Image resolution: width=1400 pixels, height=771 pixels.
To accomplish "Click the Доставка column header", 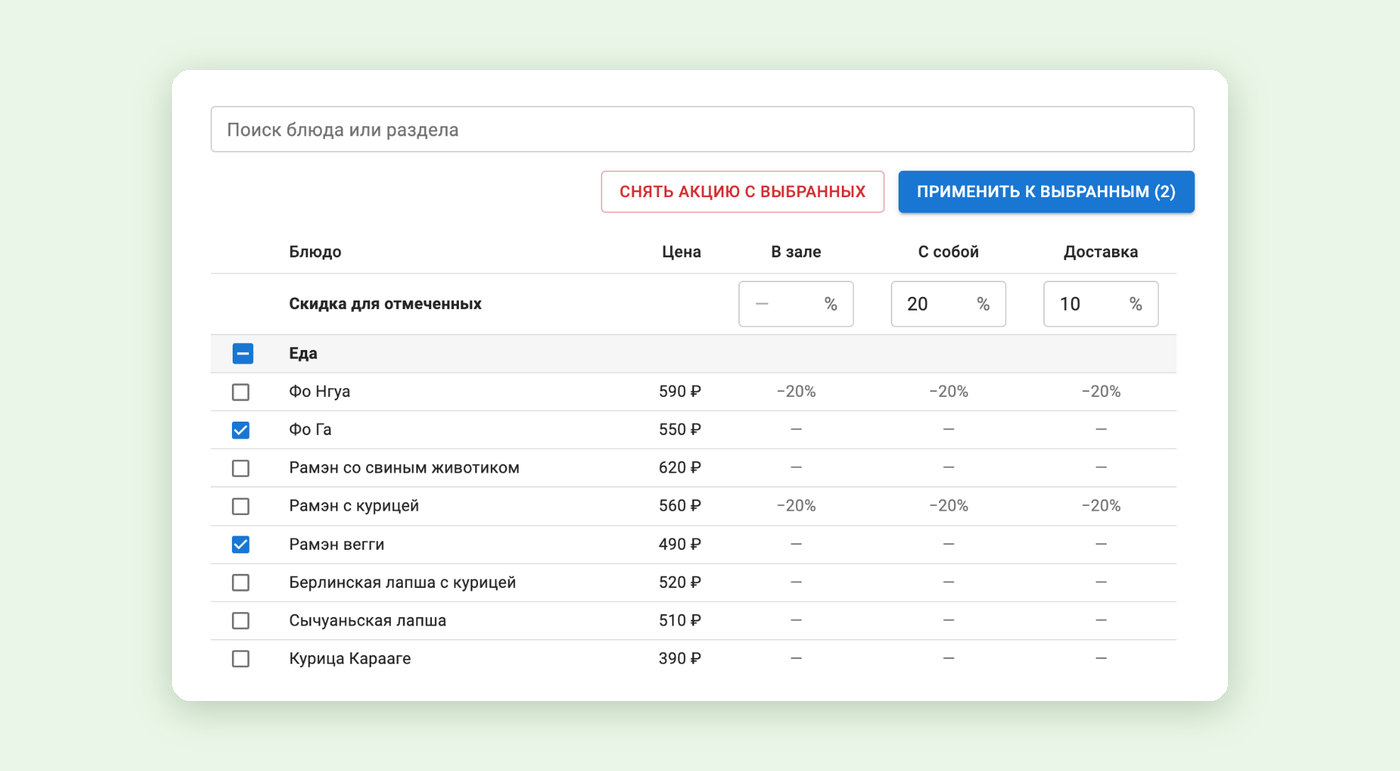I will click(x=1101, y=252).
